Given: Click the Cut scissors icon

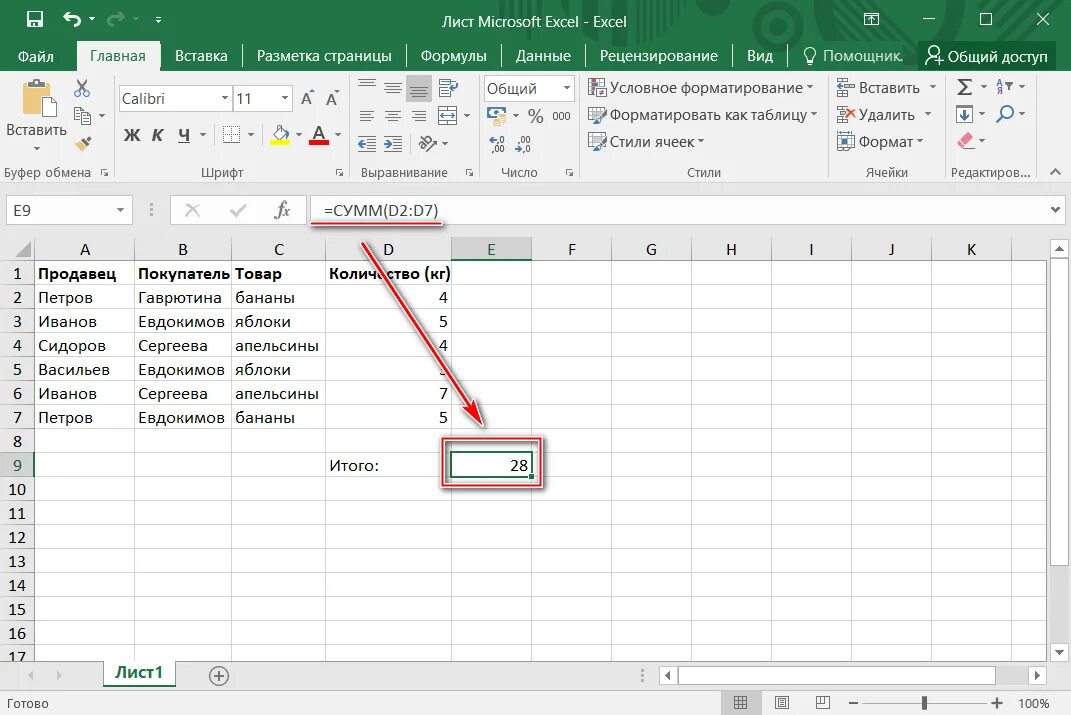Looking at the screenshot, I should tap(82, 88).
